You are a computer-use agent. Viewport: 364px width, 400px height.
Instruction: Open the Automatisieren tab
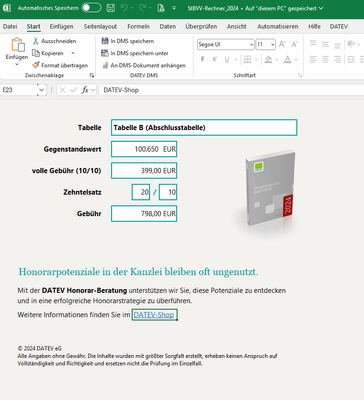[x=278, y=26]
